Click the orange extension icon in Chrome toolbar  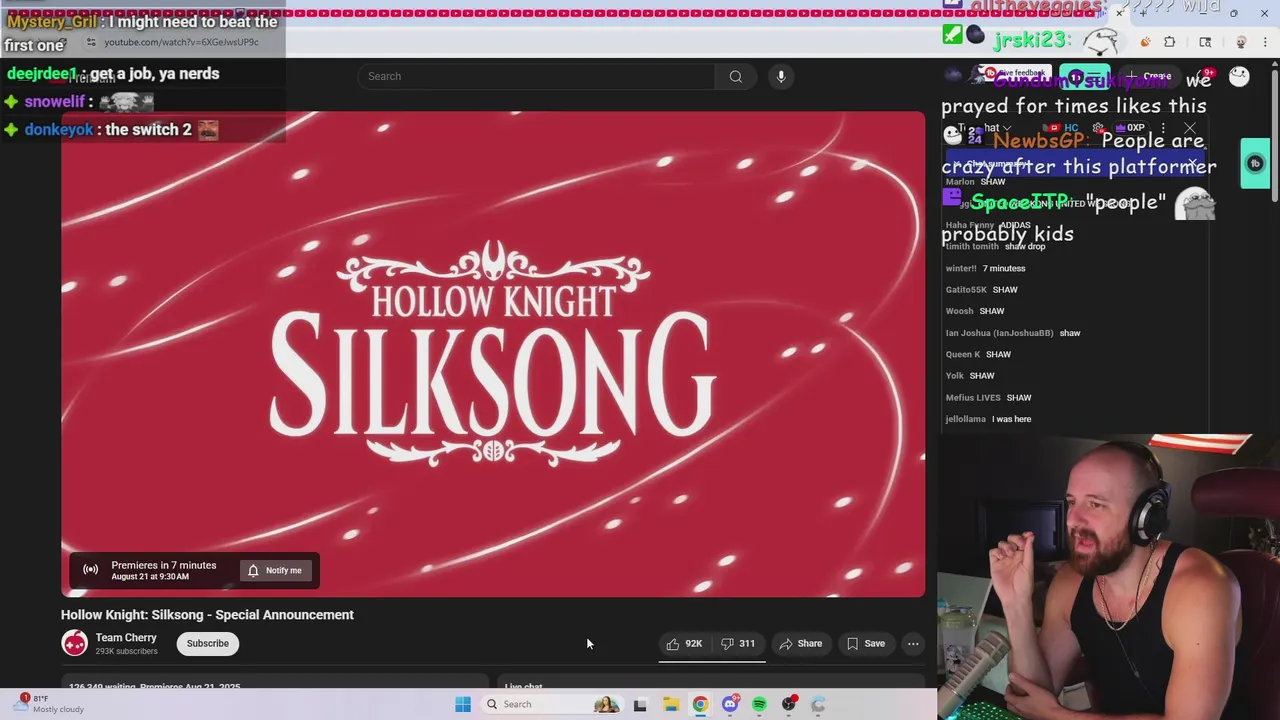1145,42
